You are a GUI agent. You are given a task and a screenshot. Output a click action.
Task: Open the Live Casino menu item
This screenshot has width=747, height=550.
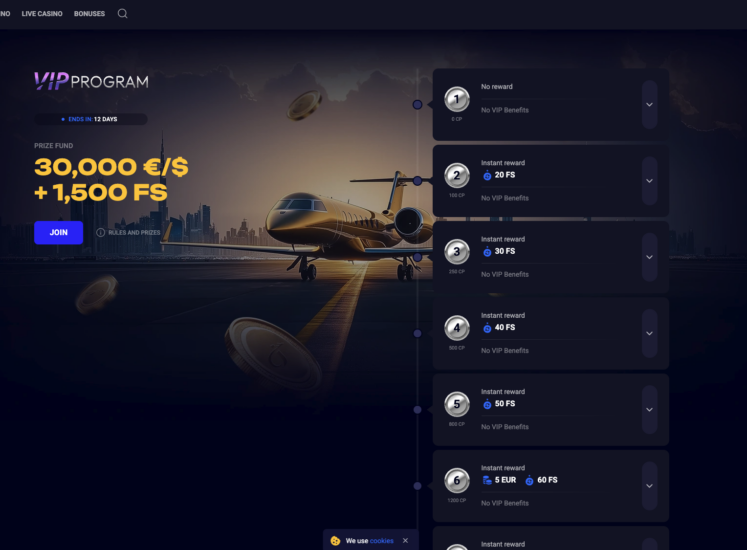42,14
